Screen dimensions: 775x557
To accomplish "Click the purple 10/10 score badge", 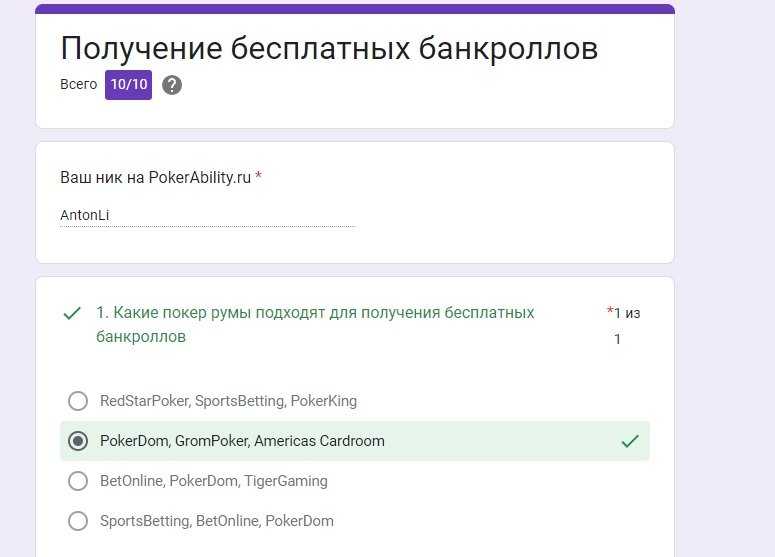I will 129,85.
